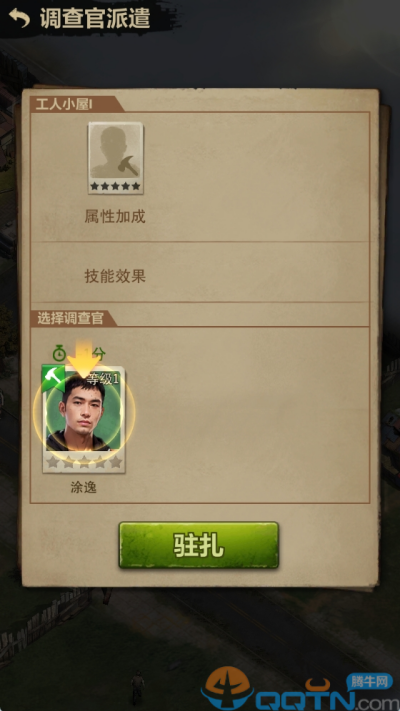Tap the 腾牛网 badge
Image resolution: width=400 pixels, height=711 pixels.
[370, 682]
